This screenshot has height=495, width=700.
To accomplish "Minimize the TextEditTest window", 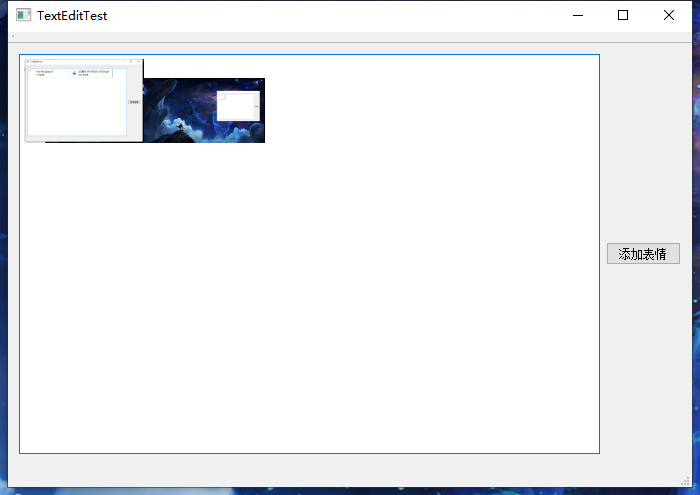I will pyautogui.click(x=578, y=15).
